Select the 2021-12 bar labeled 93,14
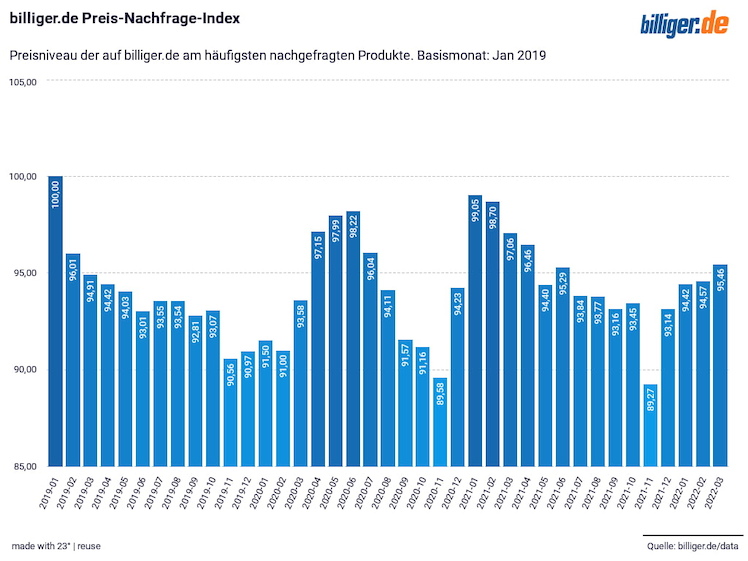The height and width of the screenshot is (561, 748). (669, 387)
